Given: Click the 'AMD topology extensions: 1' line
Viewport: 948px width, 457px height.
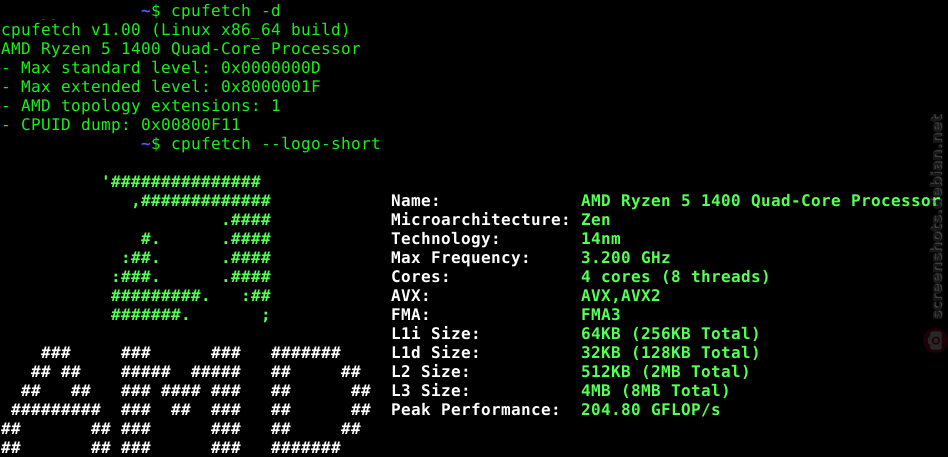Looking at the screenshot, I should (x=141, y=106).
